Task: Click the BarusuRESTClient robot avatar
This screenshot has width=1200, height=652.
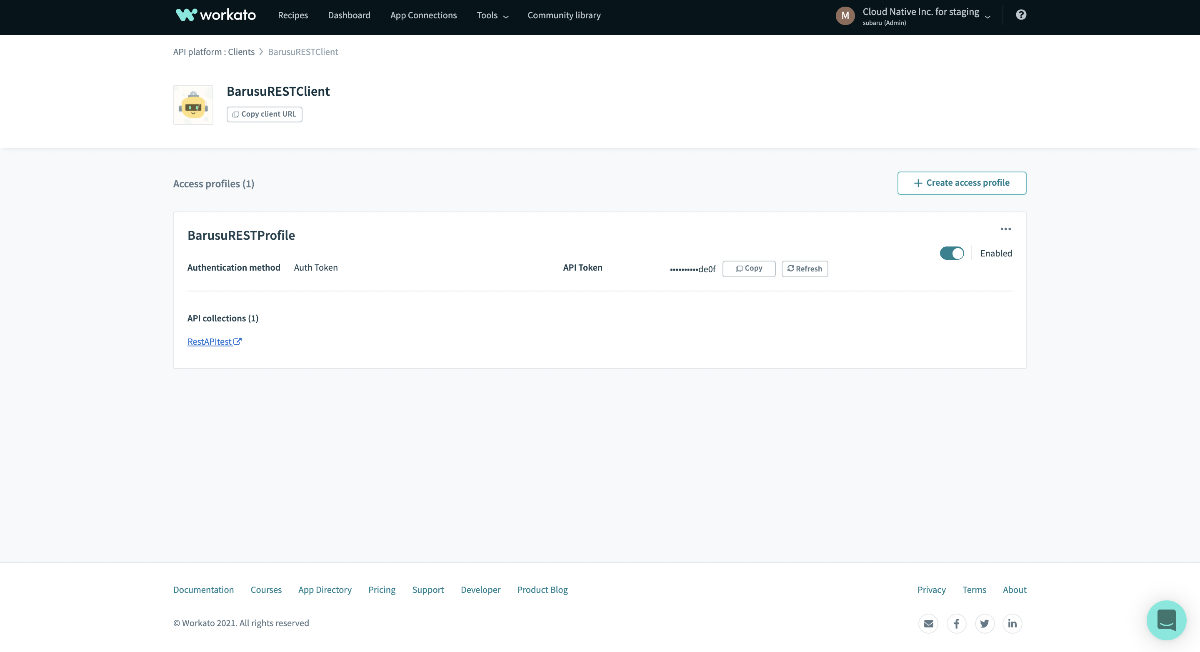Action: [193, 105]
